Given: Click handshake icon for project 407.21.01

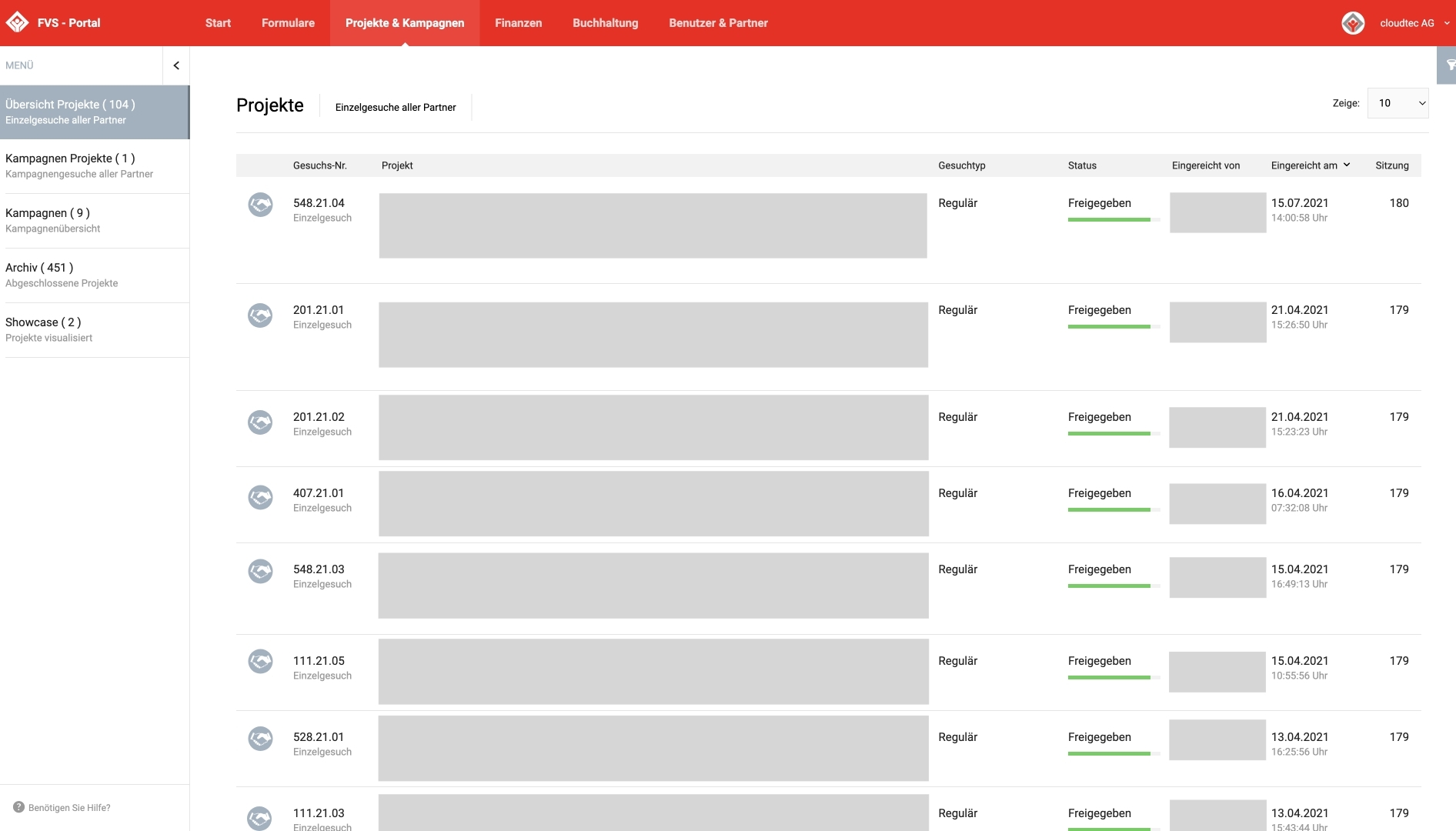Looking at the screenshot, I should click(260, 497).
